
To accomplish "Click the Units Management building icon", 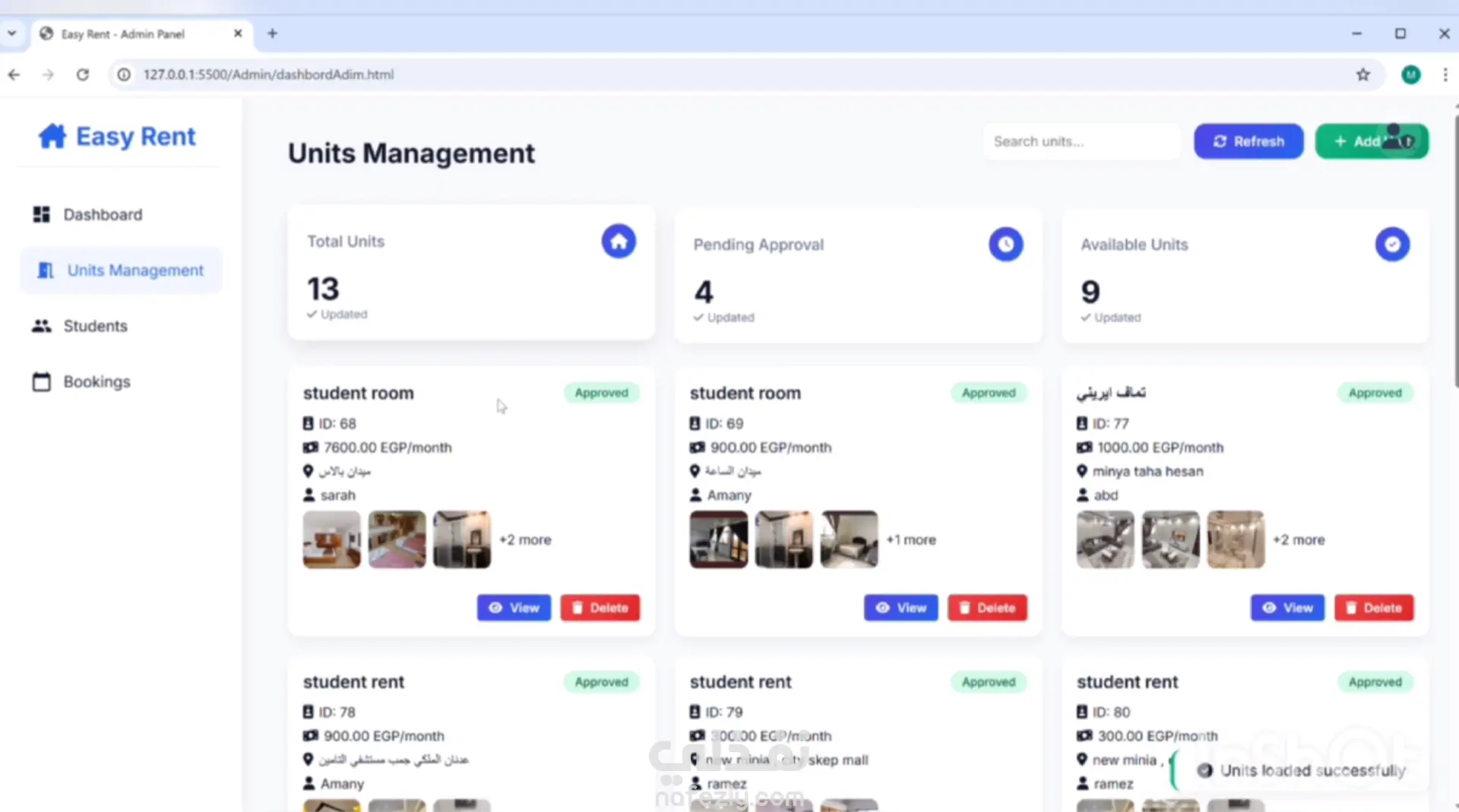I will tap(46, 270).
